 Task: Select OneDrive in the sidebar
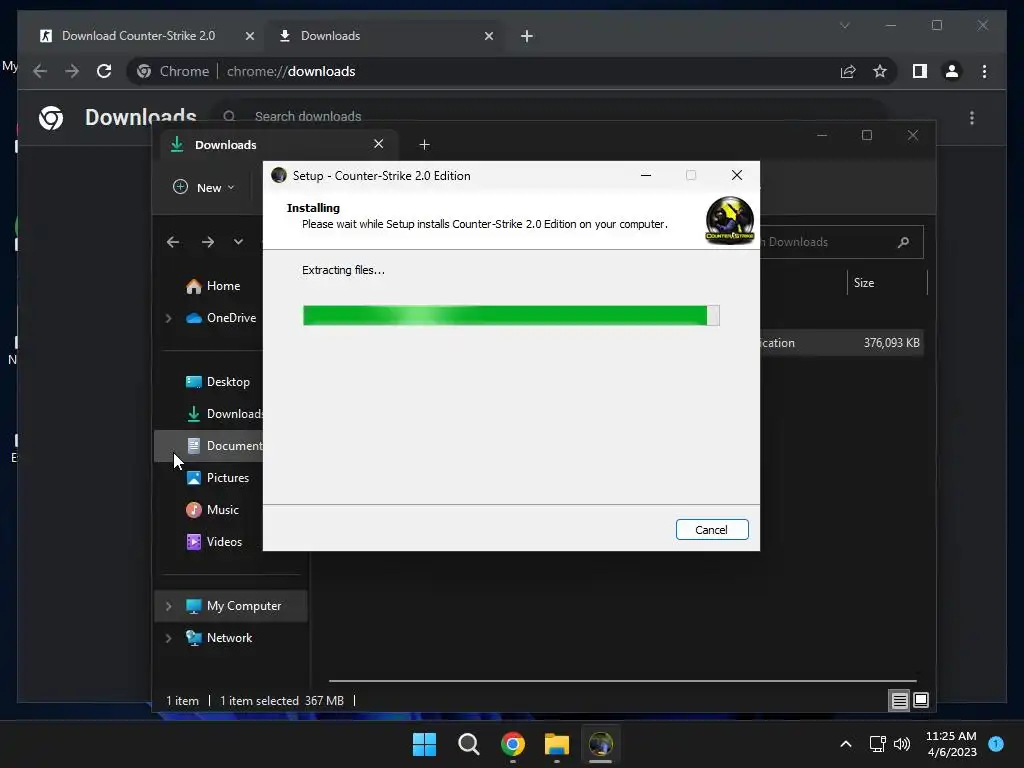[221, 318]
